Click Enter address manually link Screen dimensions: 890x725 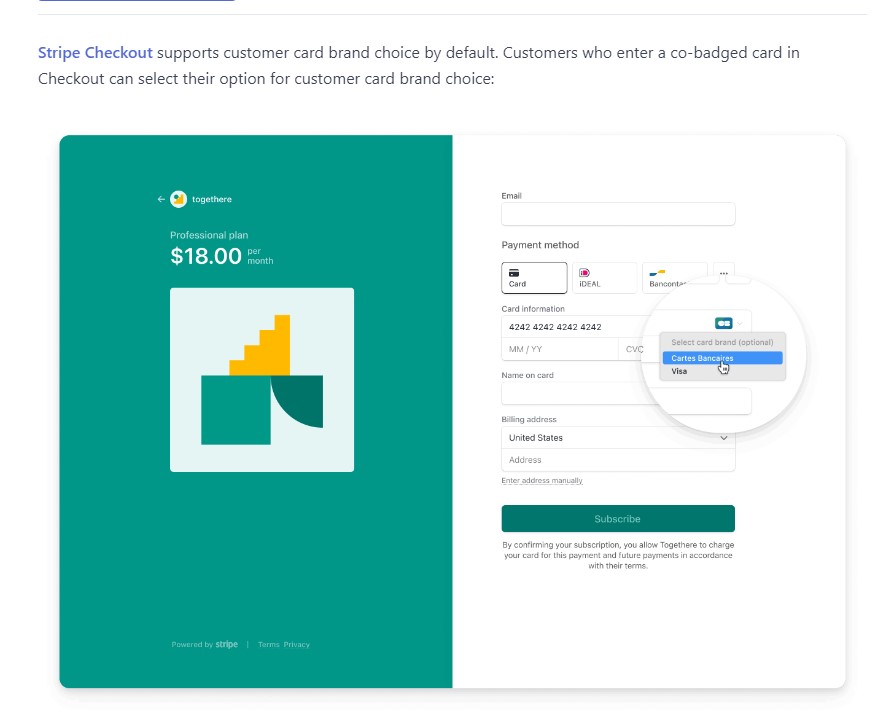[x=542, y=480]
